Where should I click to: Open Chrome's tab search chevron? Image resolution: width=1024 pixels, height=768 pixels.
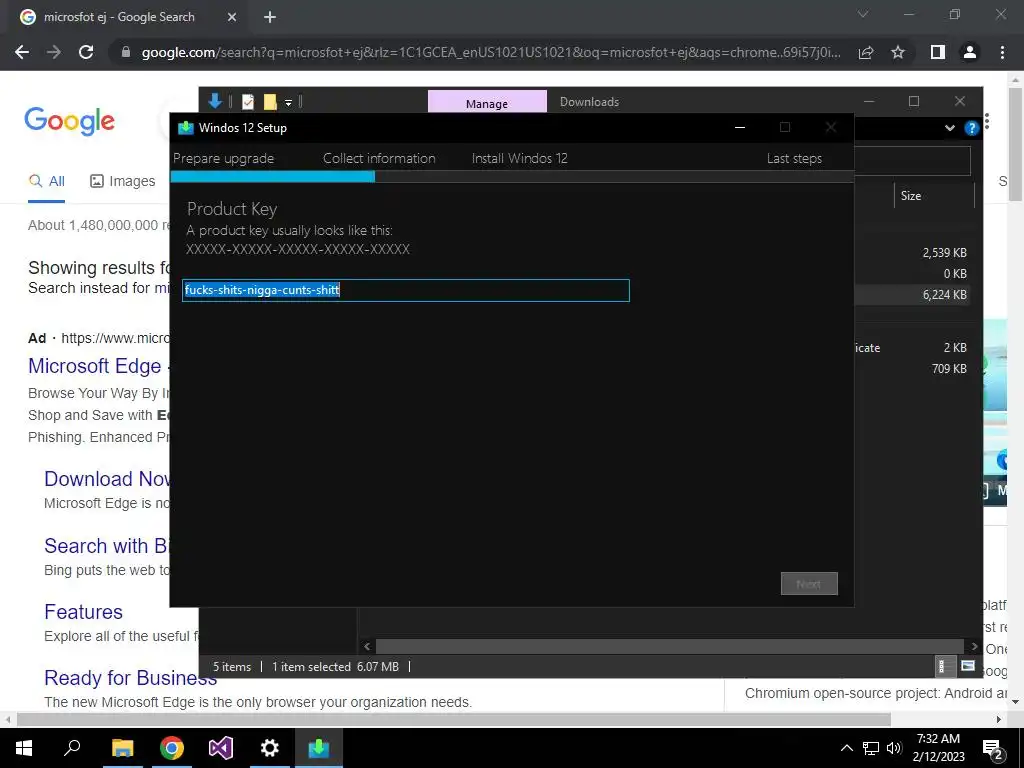point(863,14)
